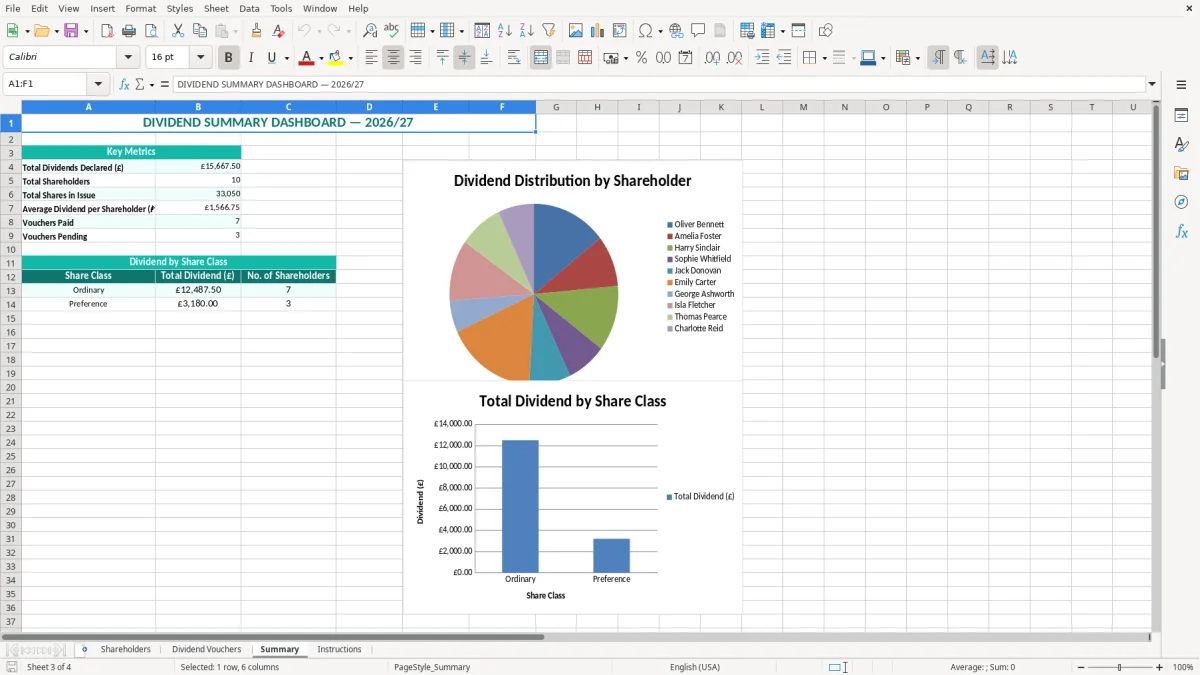Open Find and Replace
The width and height of the screenshot is (1200, 675).
[x=370, y=31]
